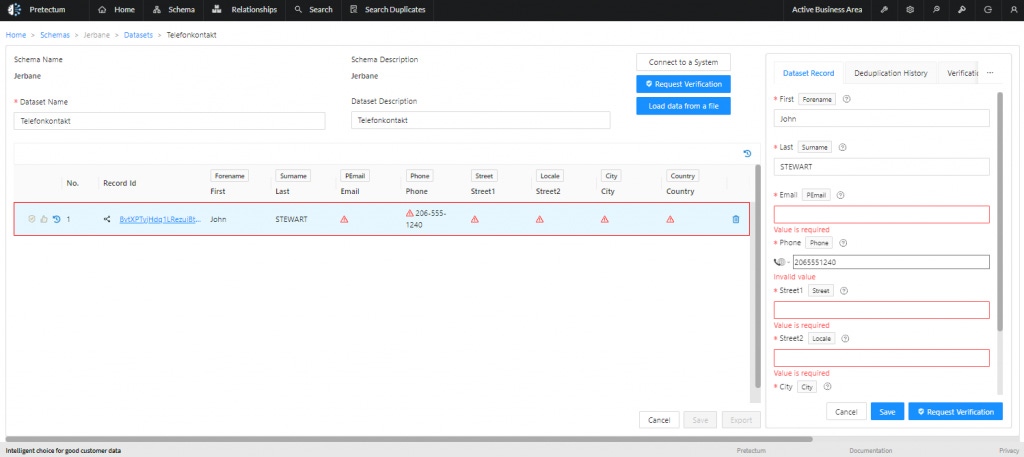Click the help icon next to Street1
This screenshot has width=1024, height=457.
[844, 291]
